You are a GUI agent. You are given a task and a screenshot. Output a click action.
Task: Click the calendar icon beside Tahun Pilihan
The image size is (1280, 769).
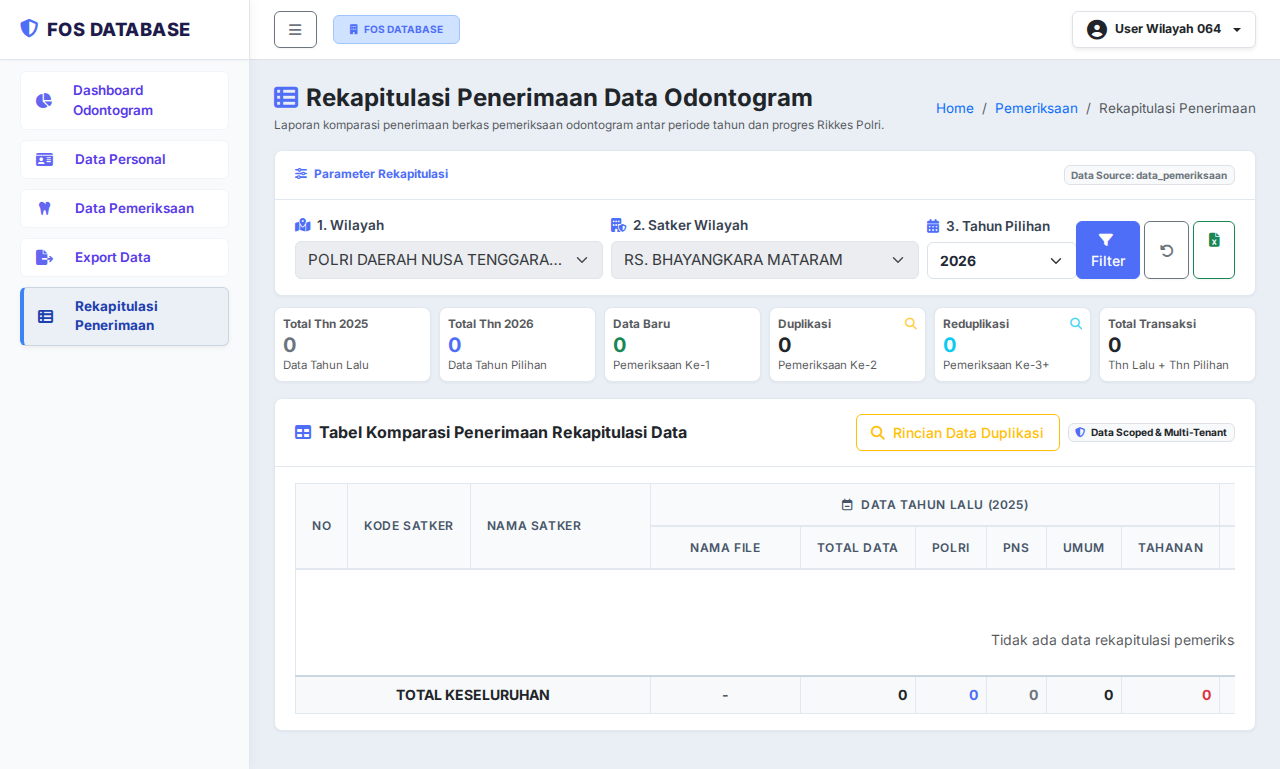pos(933,226)
